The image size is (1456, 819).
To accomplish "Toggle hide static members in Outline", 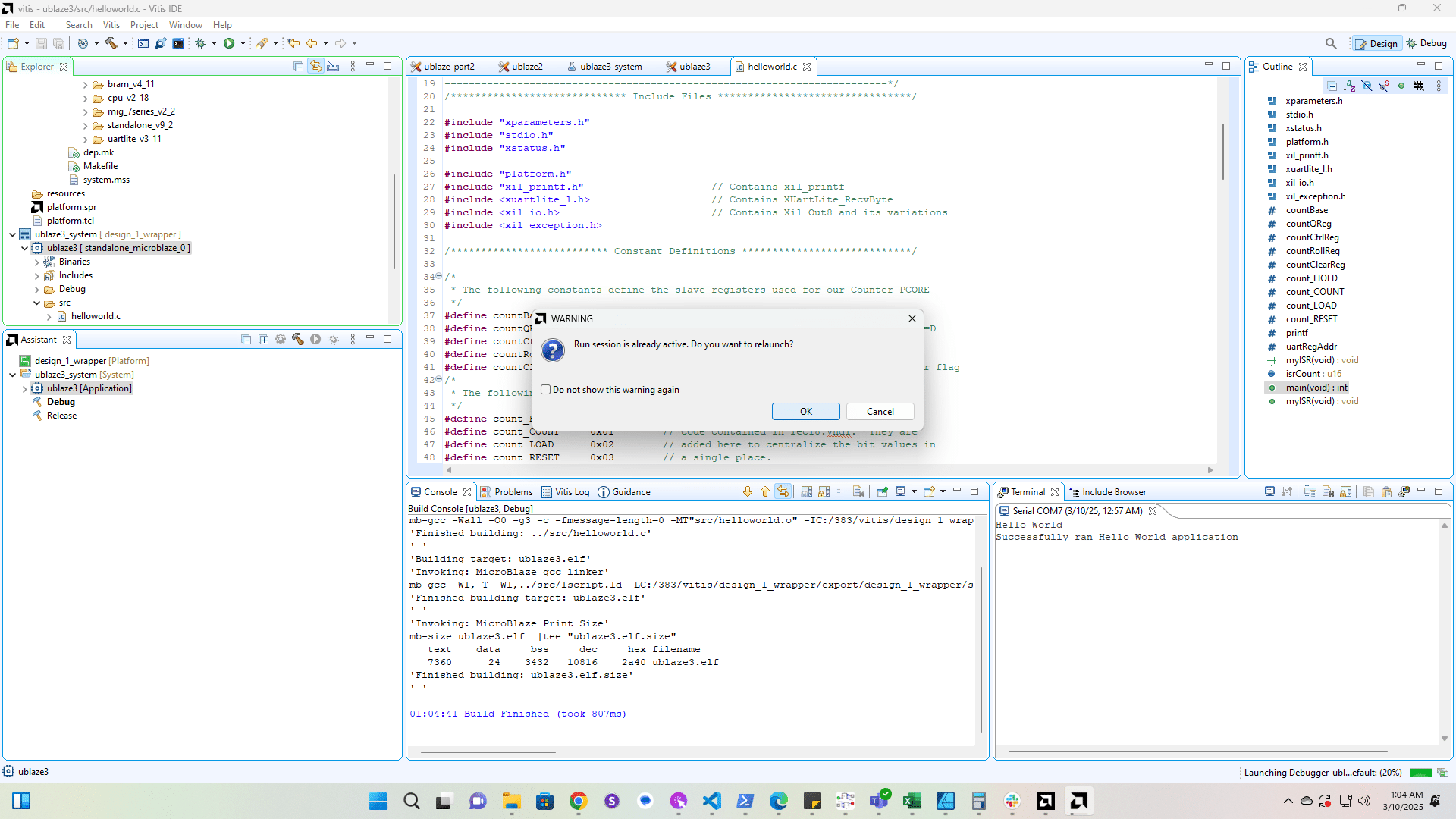I will click(1384, 86).
